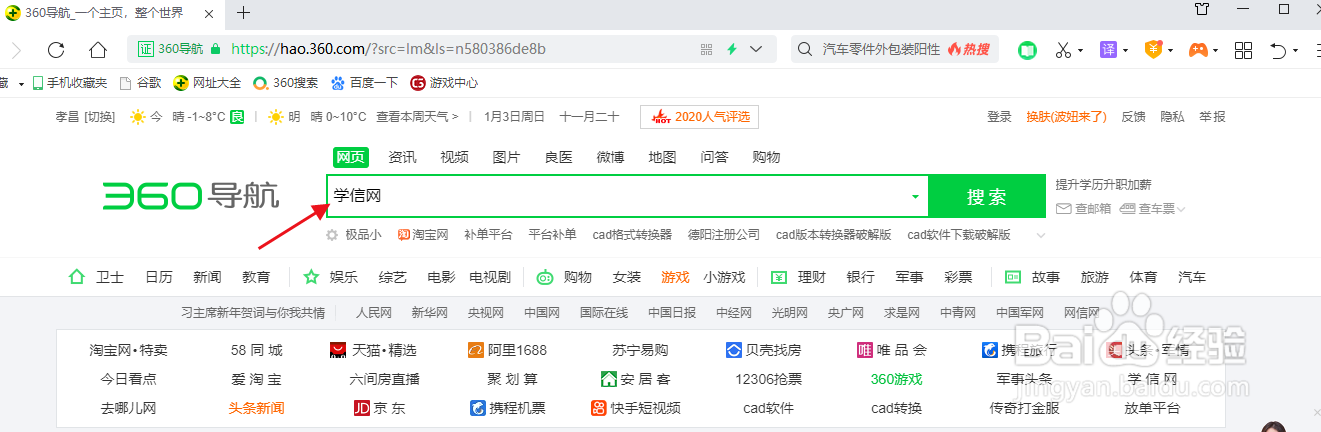Image resolution: width=1321 pixels, height=432 pixels.
Task: Click inside the browser hot-search box
Action: tap(895, 49)
